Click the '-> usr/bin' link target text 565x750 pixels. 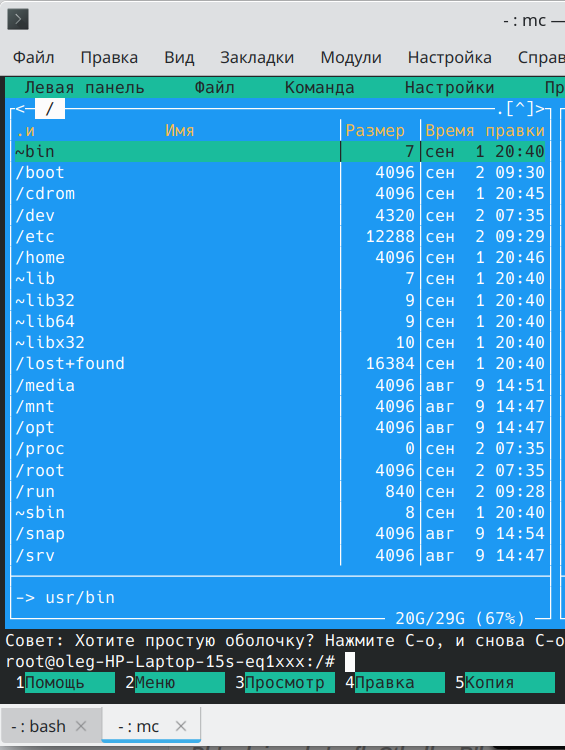65,597
